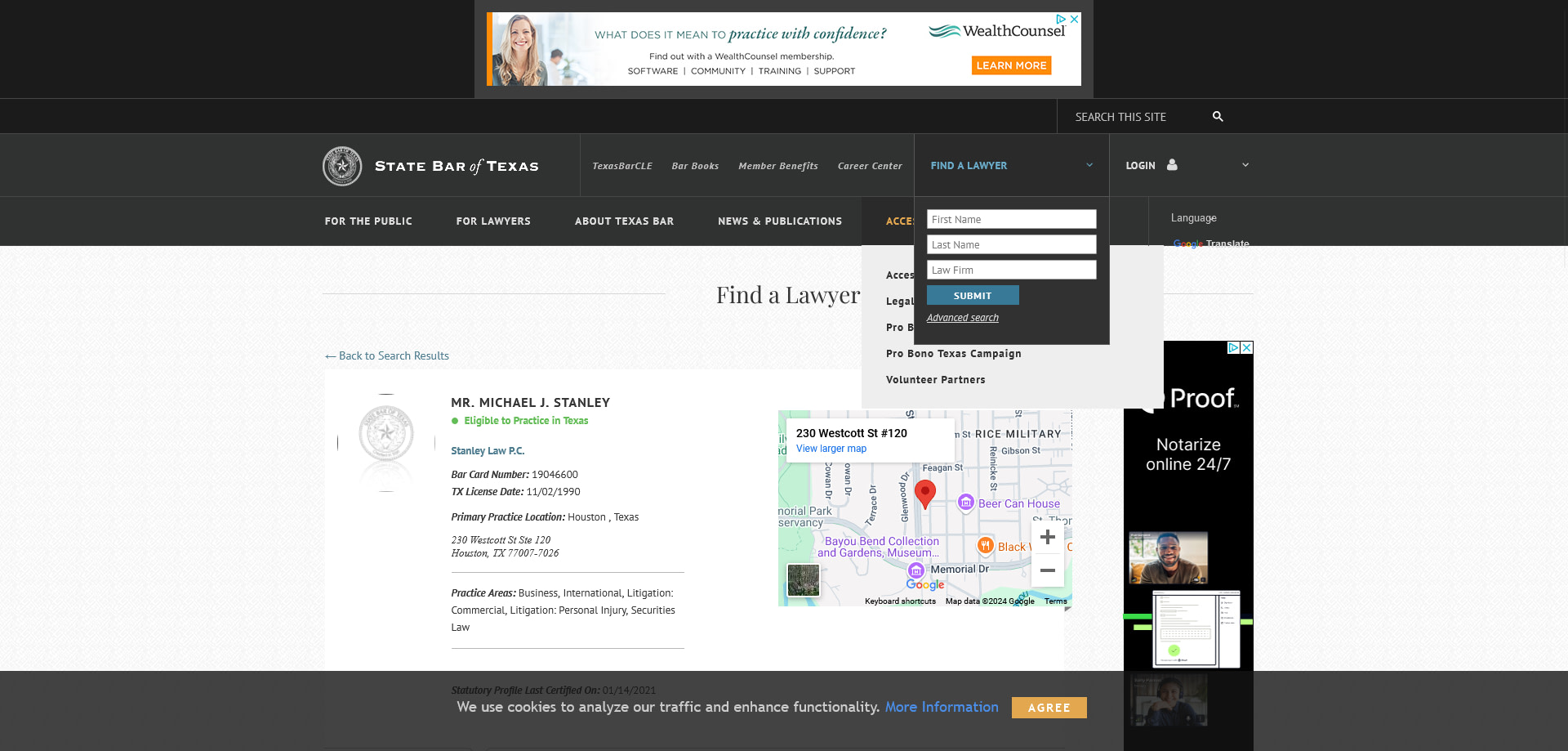Viewport: 1568px width, 751px height.
Task: Open the News & Publications menu
Action: (x=780, y=221)
